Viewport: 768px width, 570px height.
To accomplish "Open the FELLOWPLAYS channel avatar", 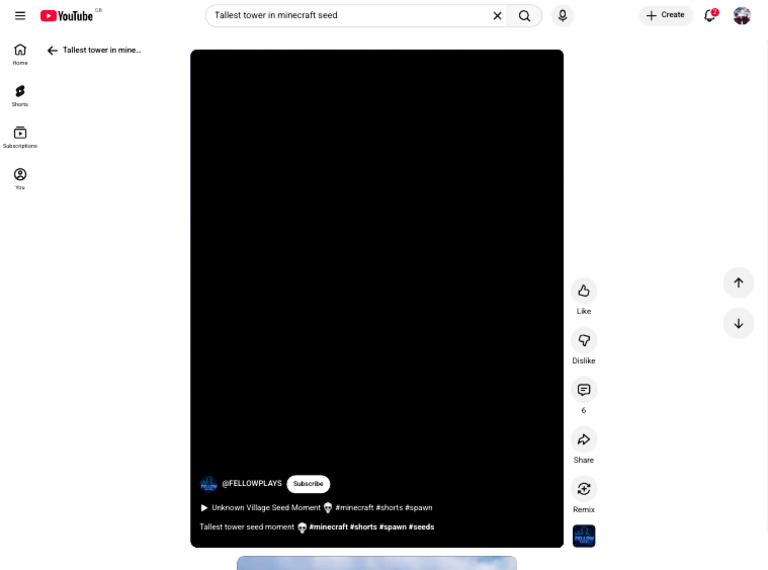I will [209, 484].
